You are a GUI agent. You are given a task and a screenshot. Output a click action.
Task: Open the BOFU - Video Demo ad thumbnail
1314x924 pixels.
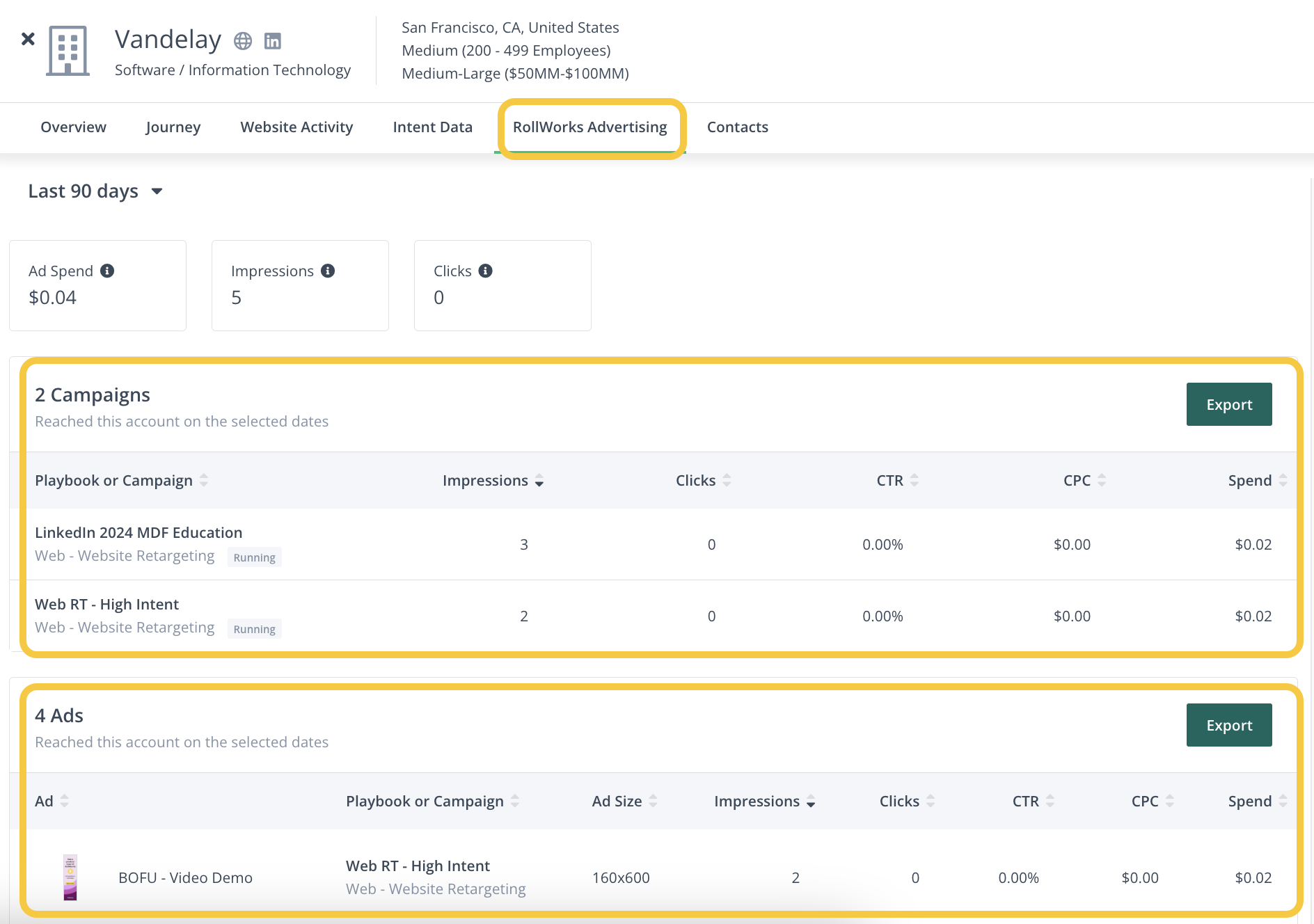(70, 877)
